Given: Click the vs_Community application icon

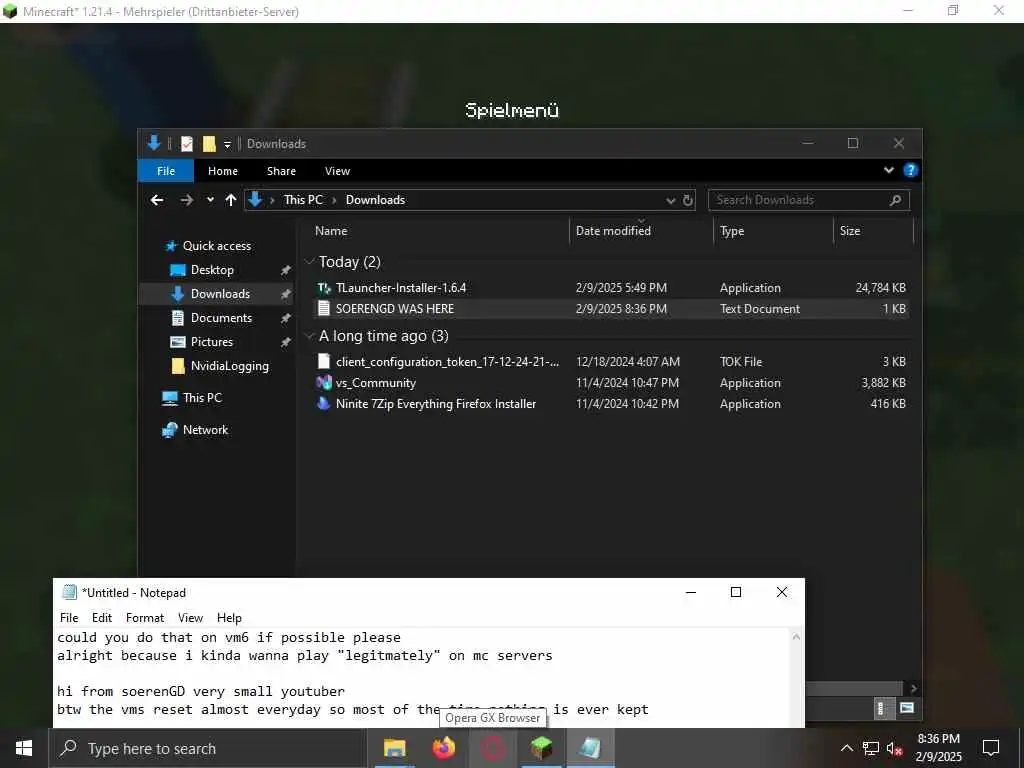Looking at the screenshot, I should click(324, 383).
